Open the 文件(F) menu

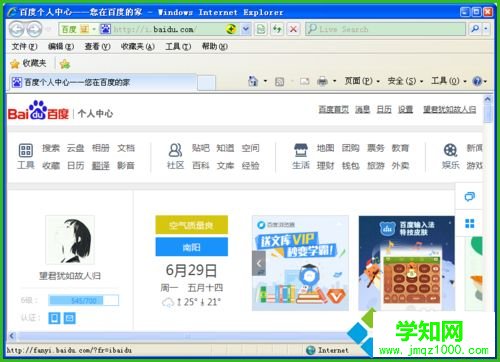tap(24, 46)
